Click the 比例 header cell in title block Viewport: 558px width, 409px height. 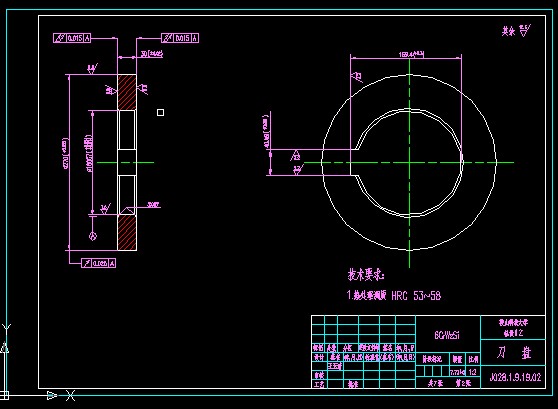473,360
